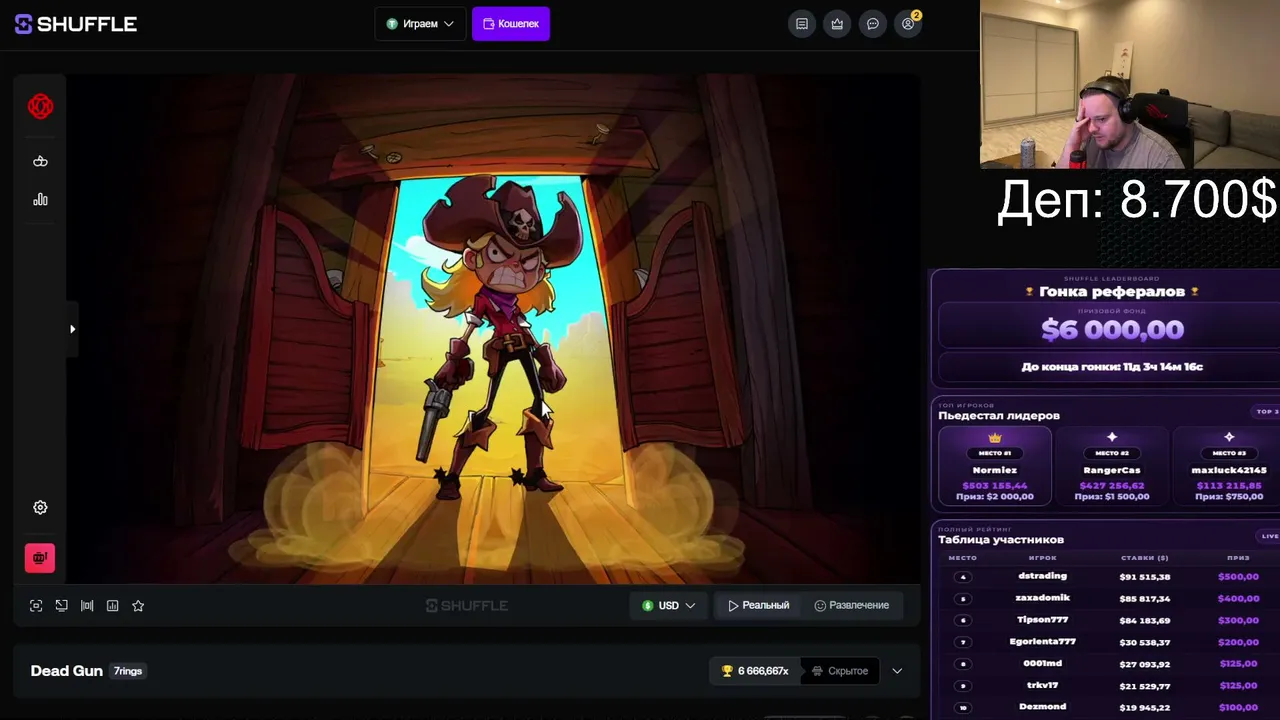
Task: Open the crown VIP icon in header
Action: (x=837, y=24)
